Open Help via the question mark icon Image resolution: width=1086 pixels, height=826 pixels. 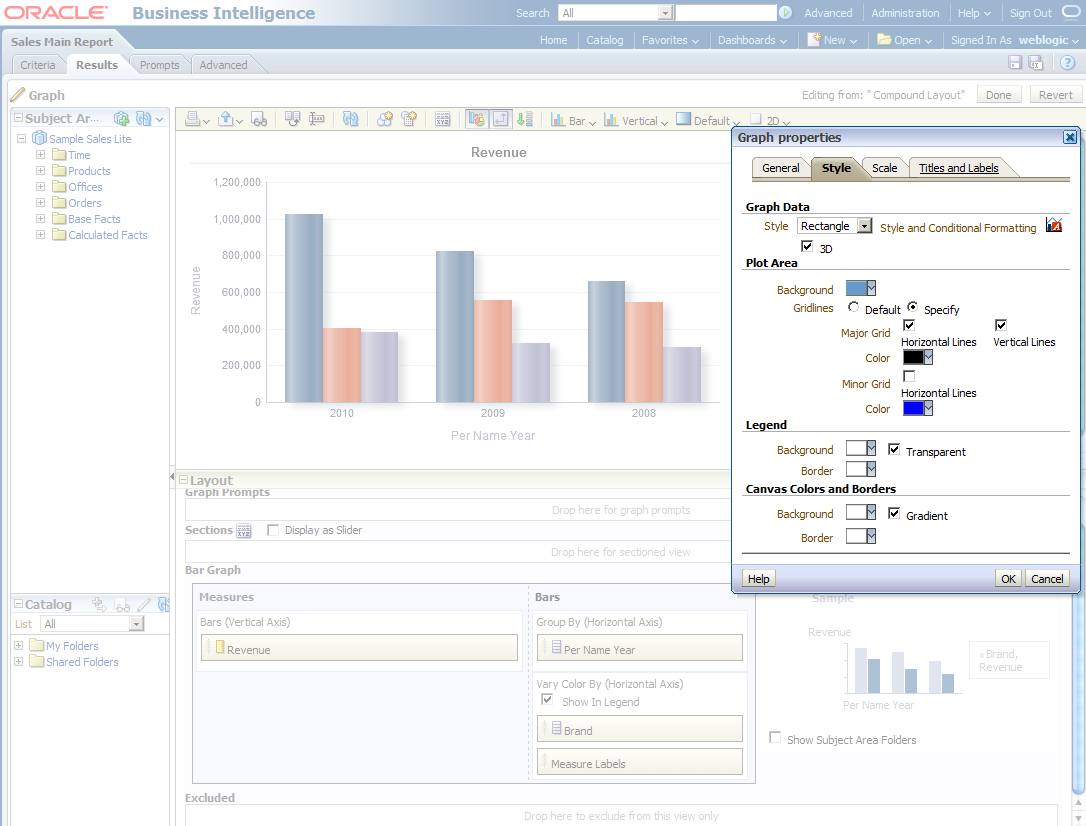(x=1067, y=62)
